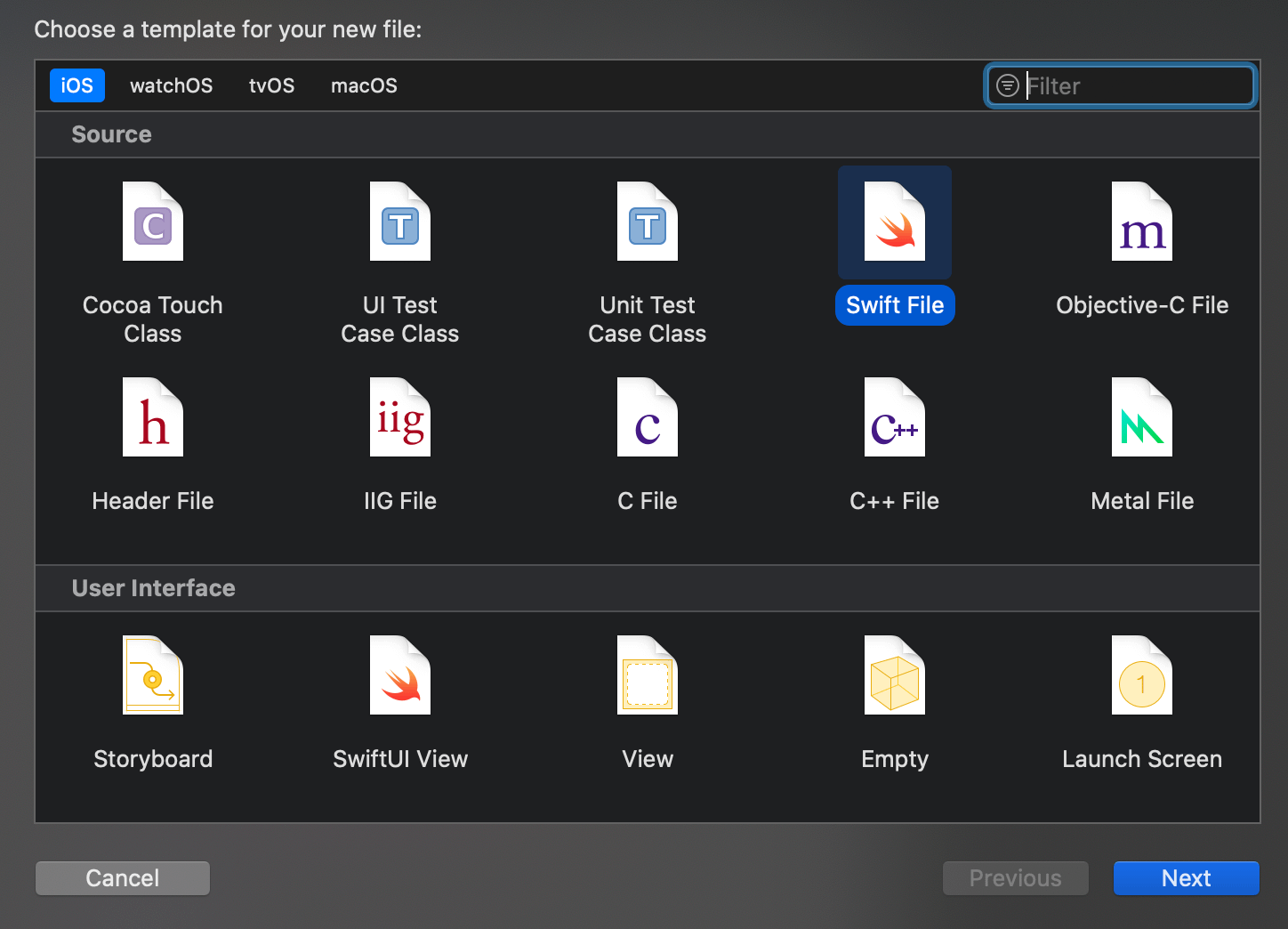Choose the Storyboard template icon

click(153, 675)
